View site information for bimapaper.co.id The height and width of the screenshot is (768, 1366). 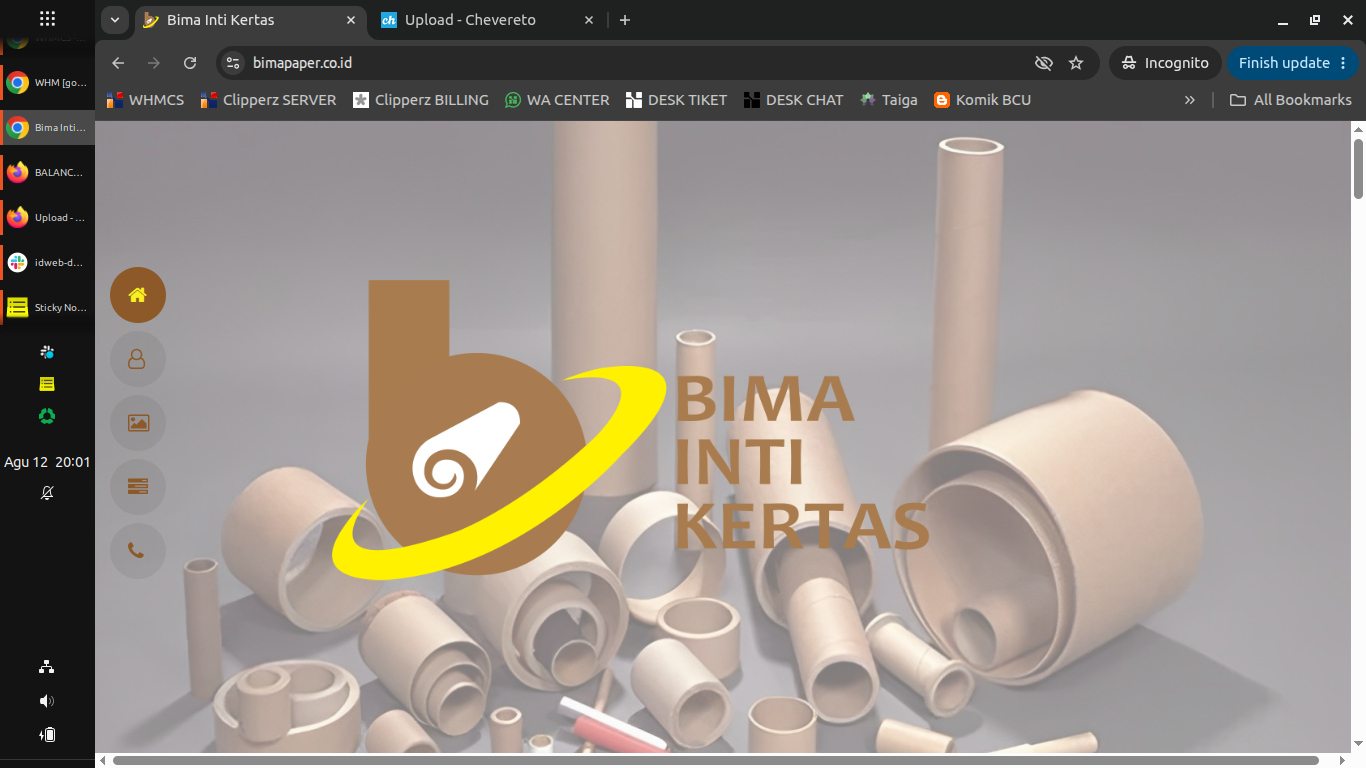pos(233,63)
